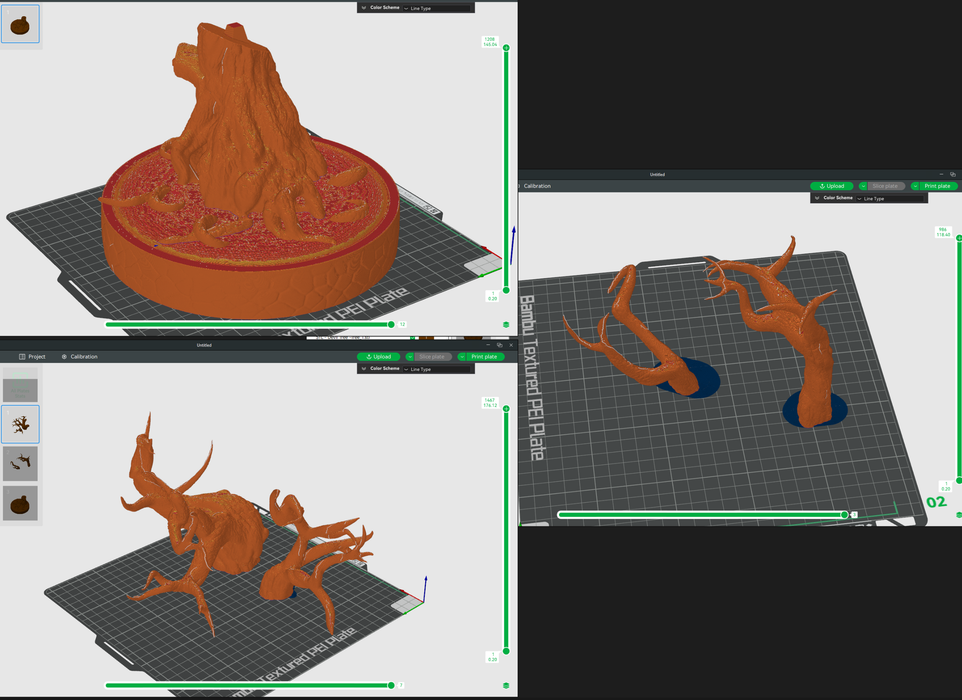The image size is (962, 700).
Task: Expand the Print plate dropdown arrow in bottom-left window
Action: point(463,357)
